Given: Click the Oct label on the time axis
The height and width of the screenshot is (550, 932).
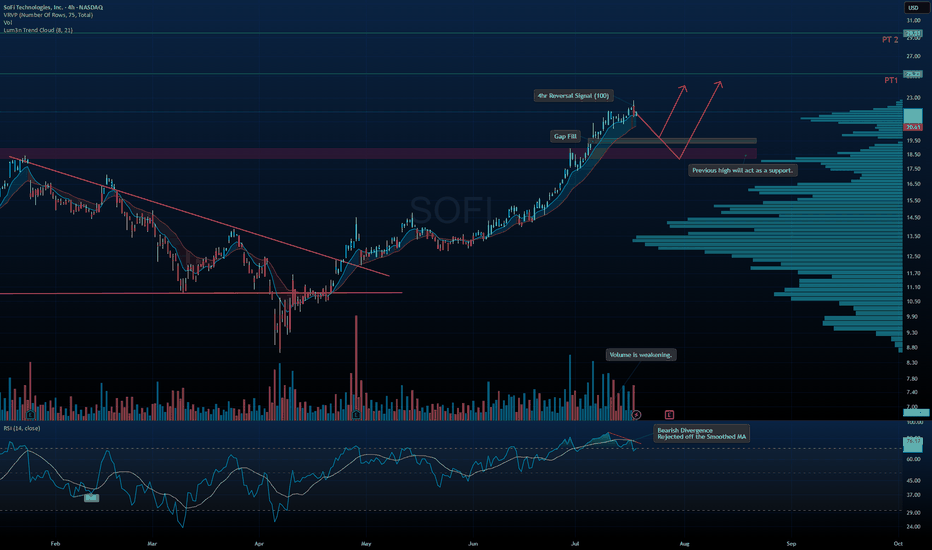Looking at the screenshot, I should [898, 543].
